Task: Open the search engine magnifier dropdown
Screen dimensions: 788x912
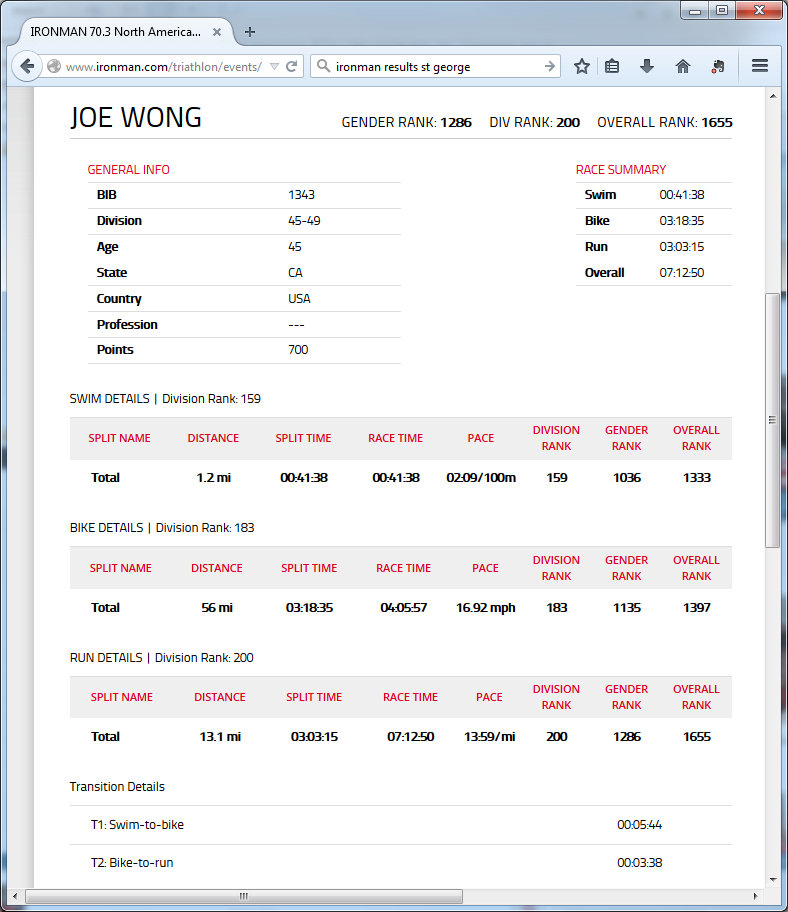Action: pos(323,67)
